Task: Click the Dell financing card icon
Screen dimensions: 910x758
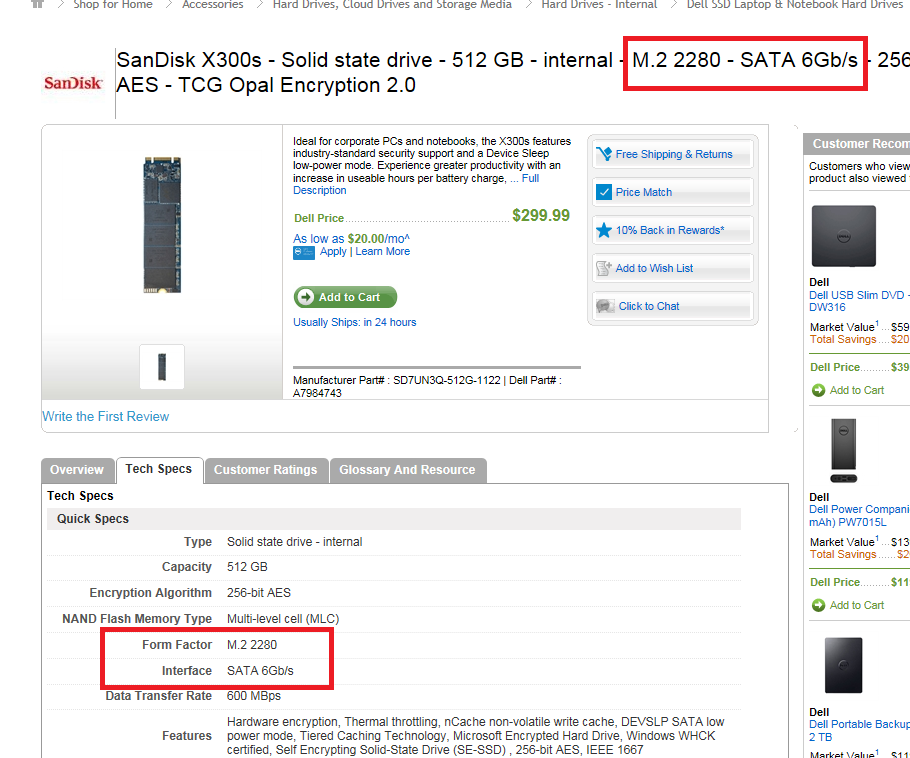Action: click(x=304, y=252)
